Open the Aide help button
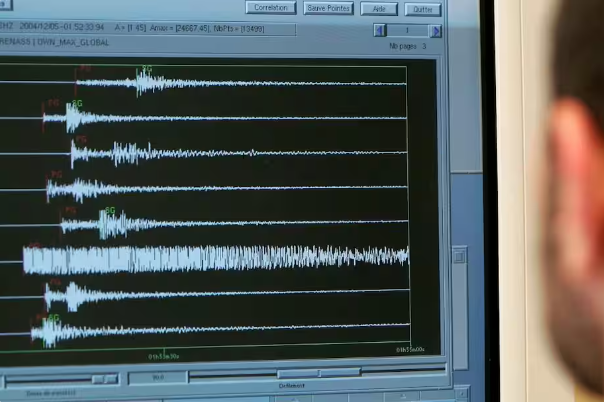This screenshot has width=604, height=402. pos(379,9)
